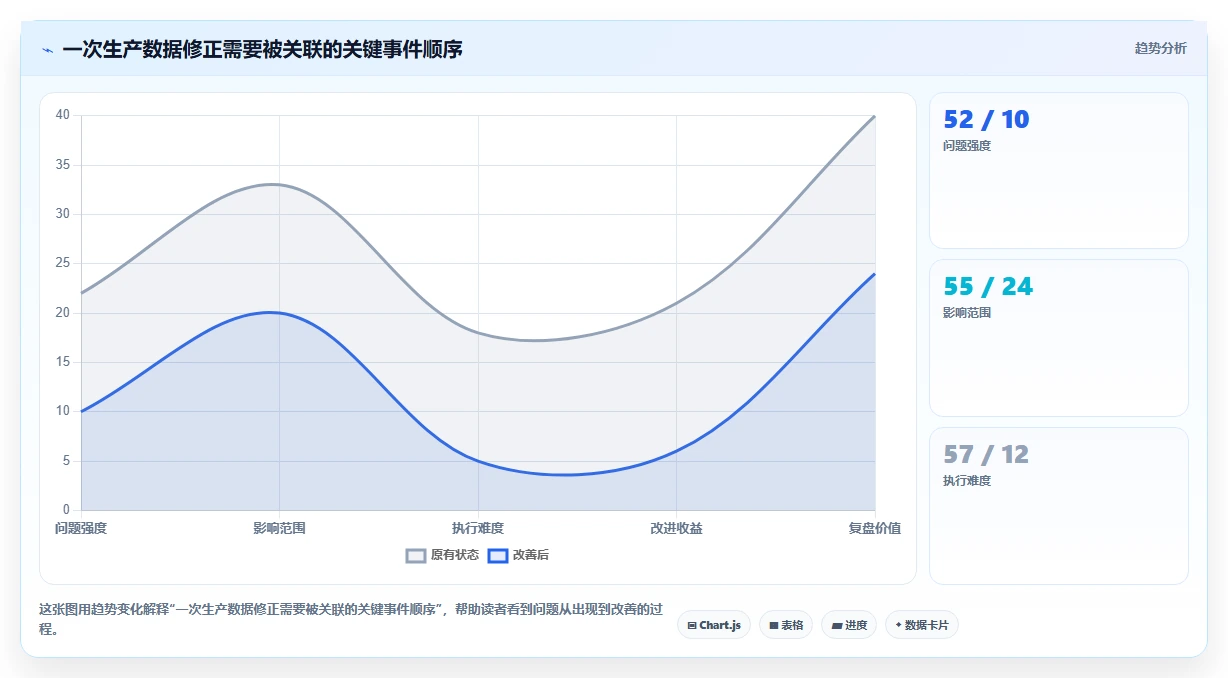Open the 55 / 24 影响范围 card
The image size is (1228, 678).
tap(1059, 338)
